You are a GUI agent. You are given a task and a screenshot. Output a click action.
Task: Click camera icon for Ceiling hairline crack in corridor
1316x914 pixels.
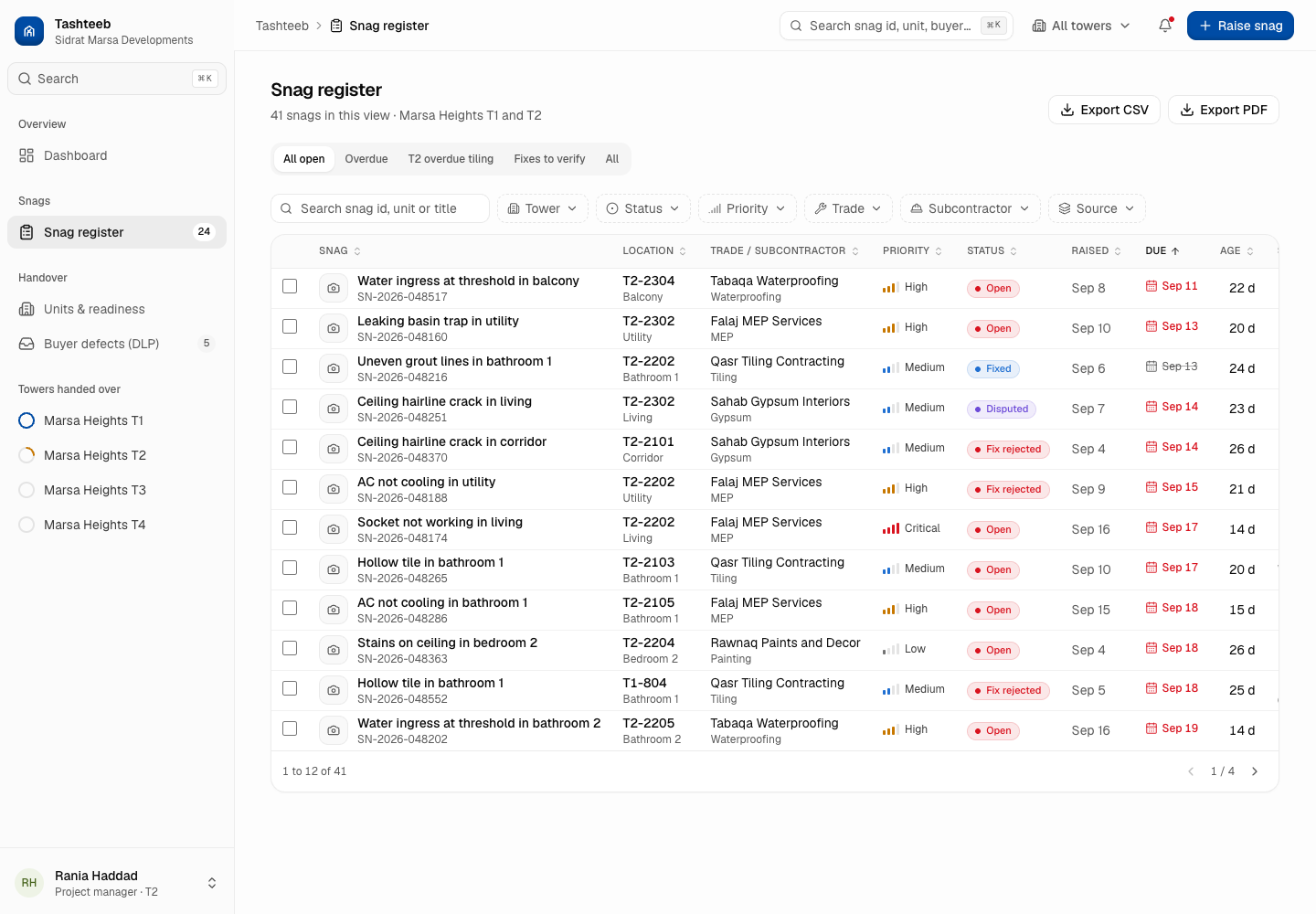coord(334,449)
